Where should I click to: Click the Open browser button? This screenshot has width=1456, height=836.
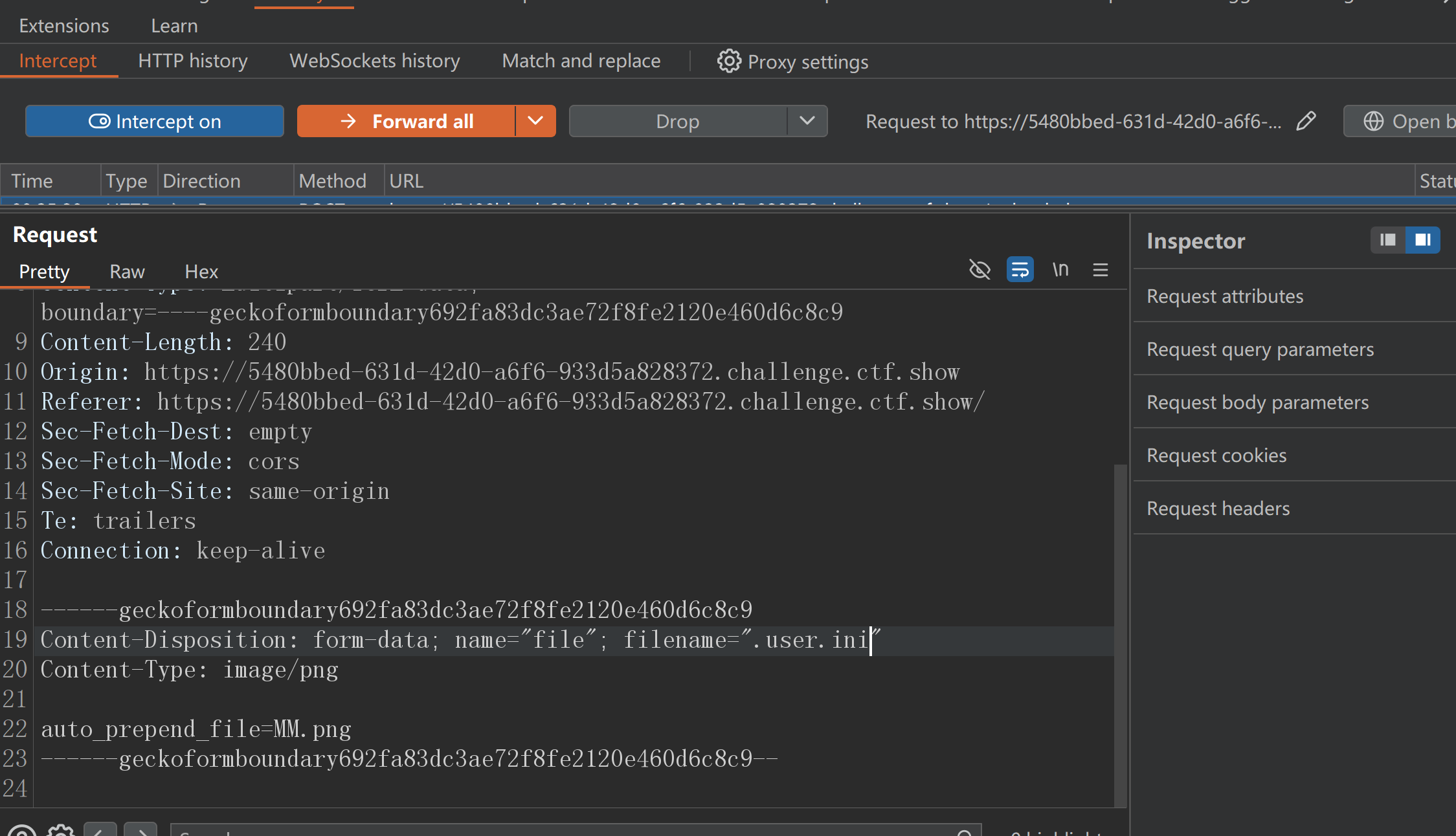[x=1400, y=121]
